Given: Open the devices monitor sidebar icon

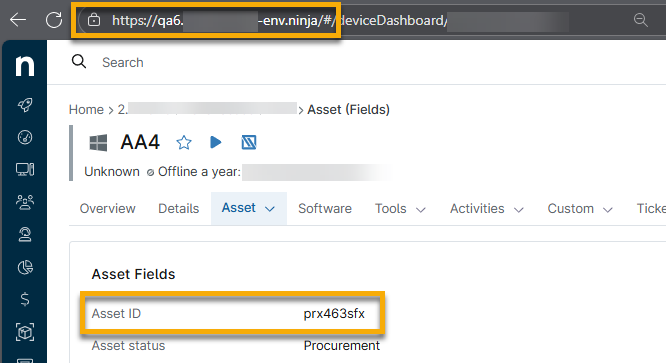Looking at the screenshot, I should [25, 169].
